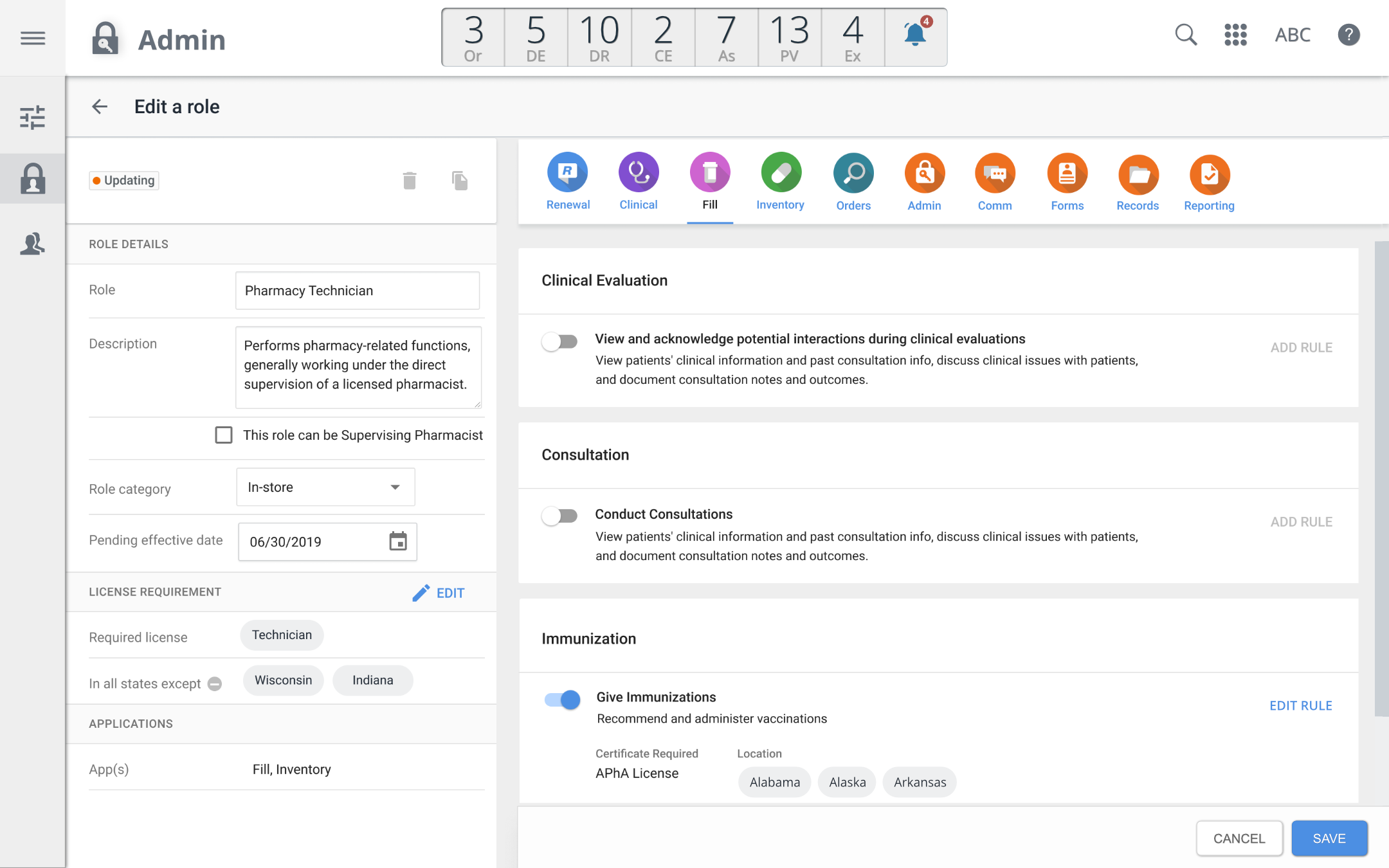Click the duplicate role copy icon
1389x868 pixels.
[x=459, y=181]
